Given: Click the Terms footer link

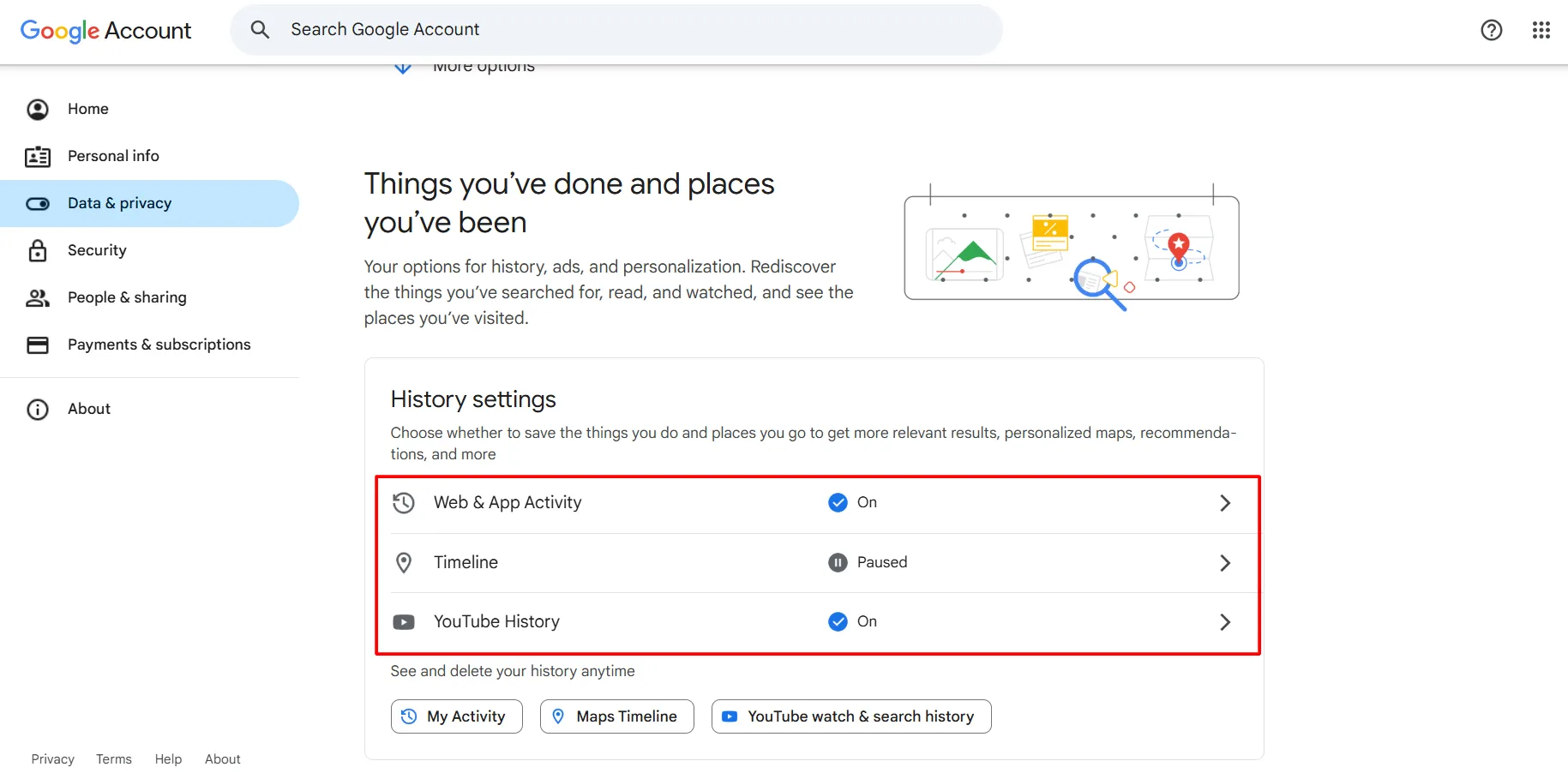Looking at the screenshot, I should click(114, 759).
